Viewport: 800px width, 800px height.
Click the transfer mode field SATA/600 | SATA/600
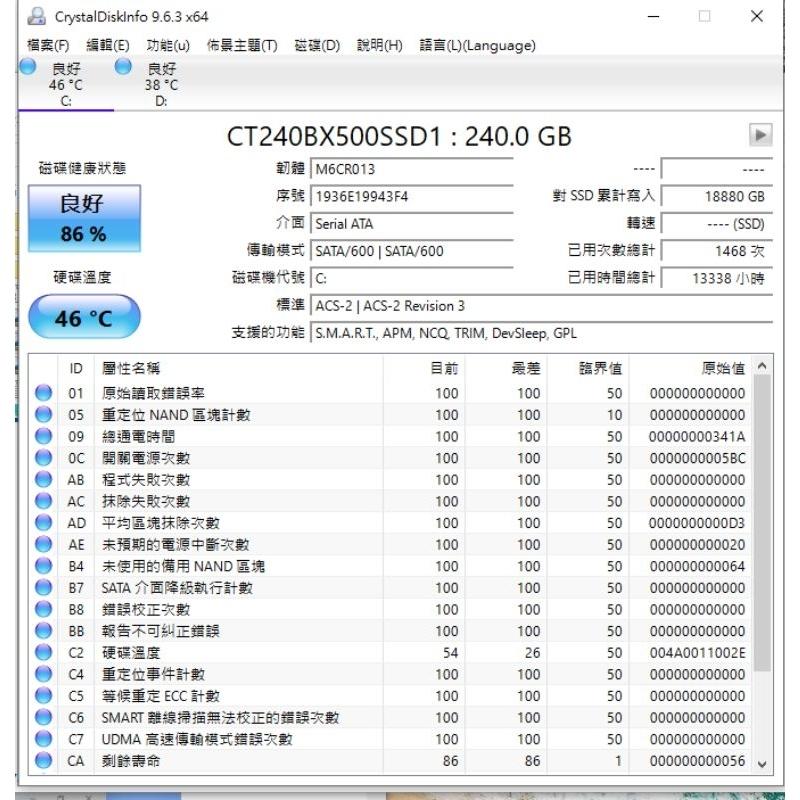coord(412,251)
